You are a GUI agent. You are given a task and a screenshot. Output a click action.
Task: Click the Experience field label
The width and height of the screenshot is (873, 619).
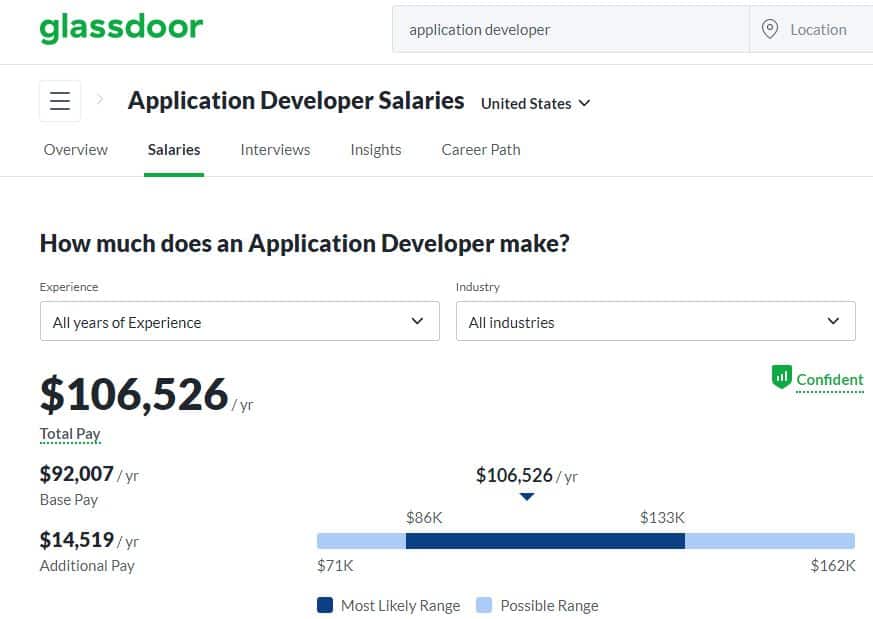pos(69,287)
